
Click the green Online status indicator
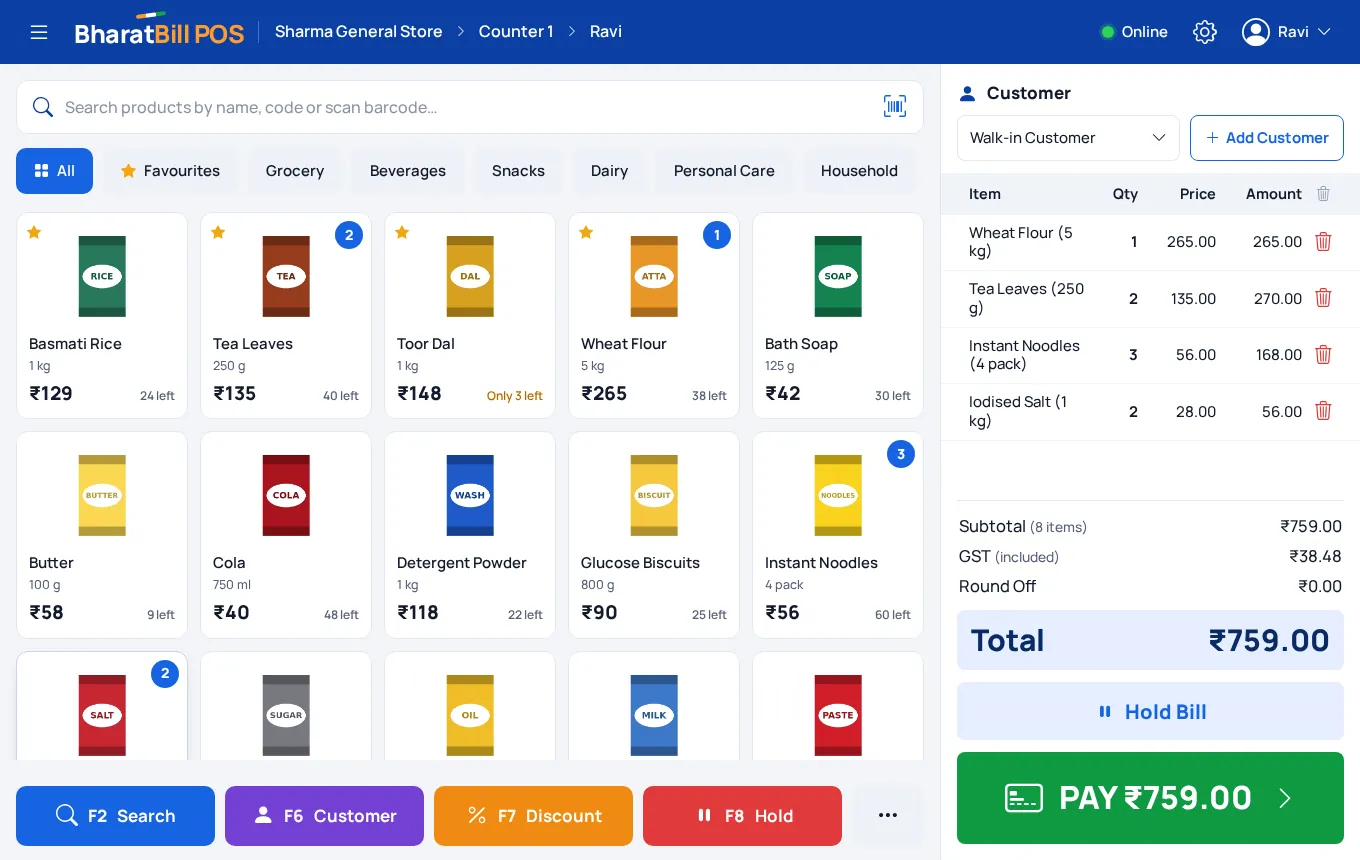(1107, 32)
